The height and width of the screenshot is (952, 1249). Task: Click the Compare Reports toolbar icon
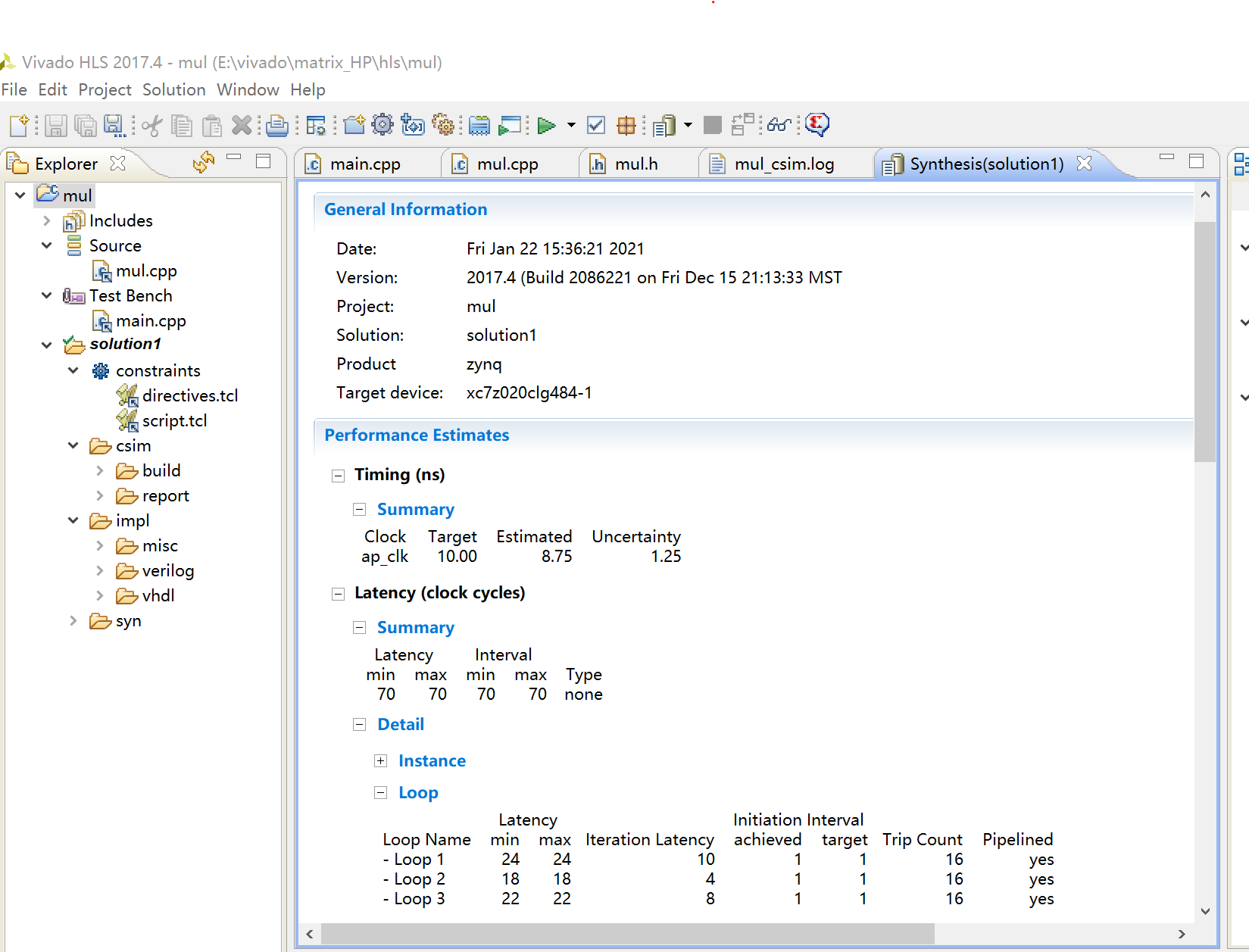click(743, 124)
